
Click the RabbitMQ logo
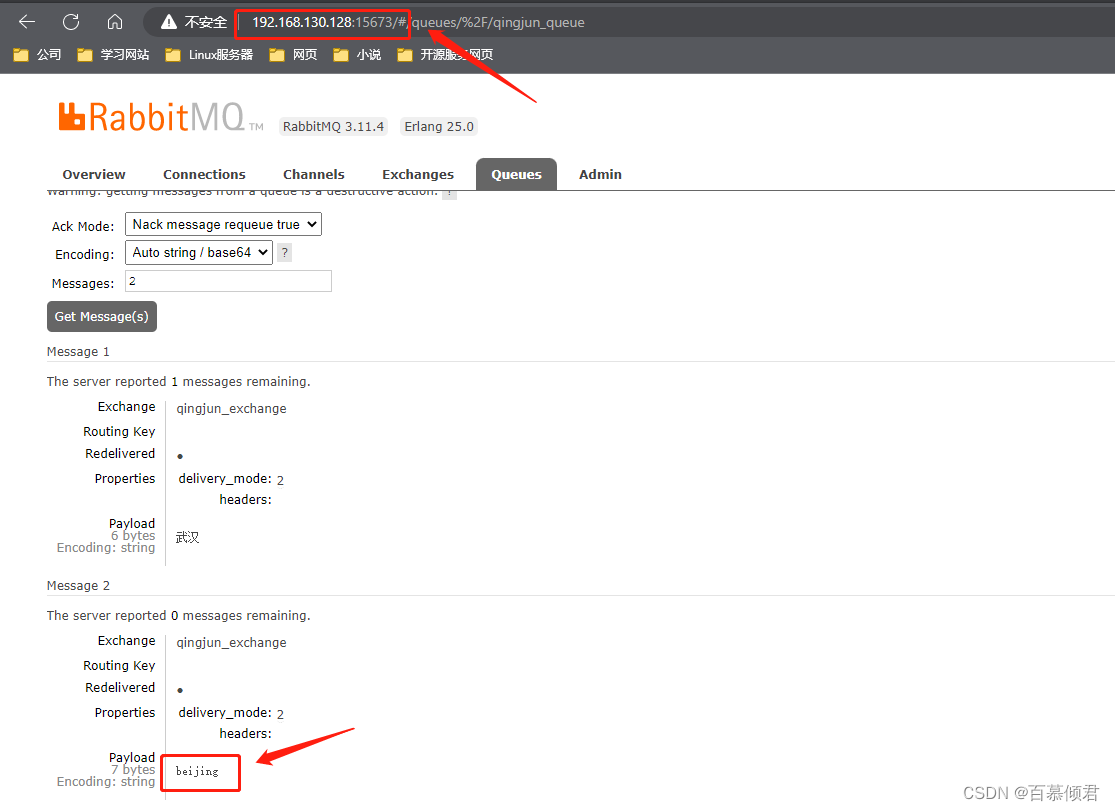[x=161, y=117]
